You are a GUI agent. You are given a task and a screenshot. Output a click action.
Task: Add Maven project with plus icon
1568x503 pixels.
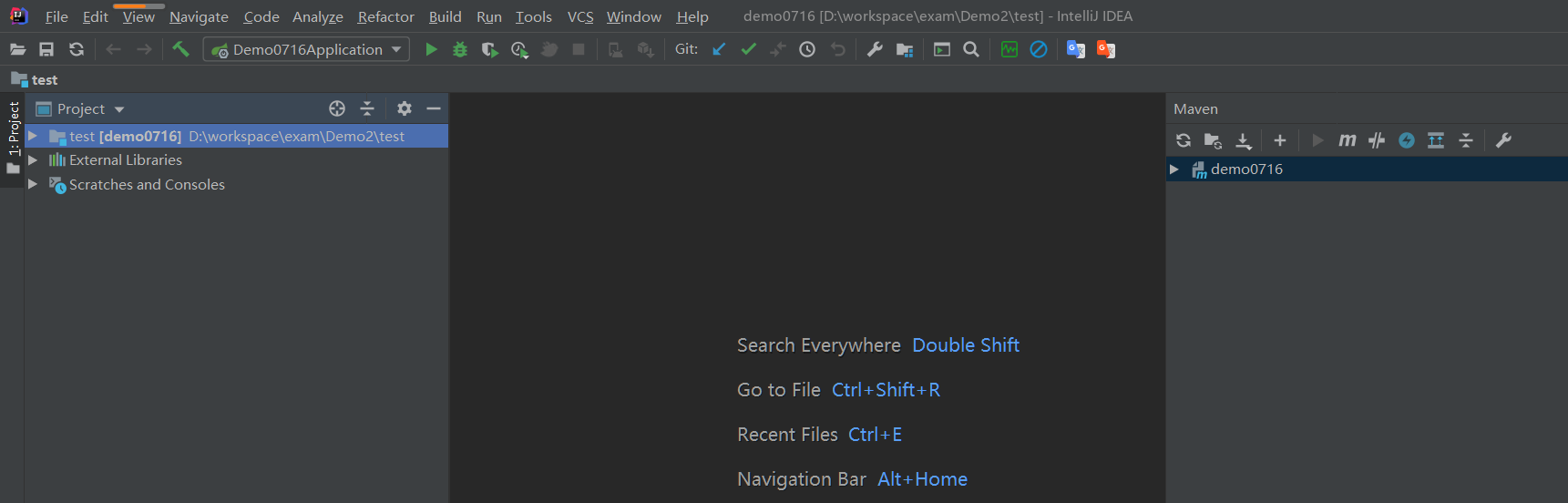pyautogui.click(x=1280, y=140)
